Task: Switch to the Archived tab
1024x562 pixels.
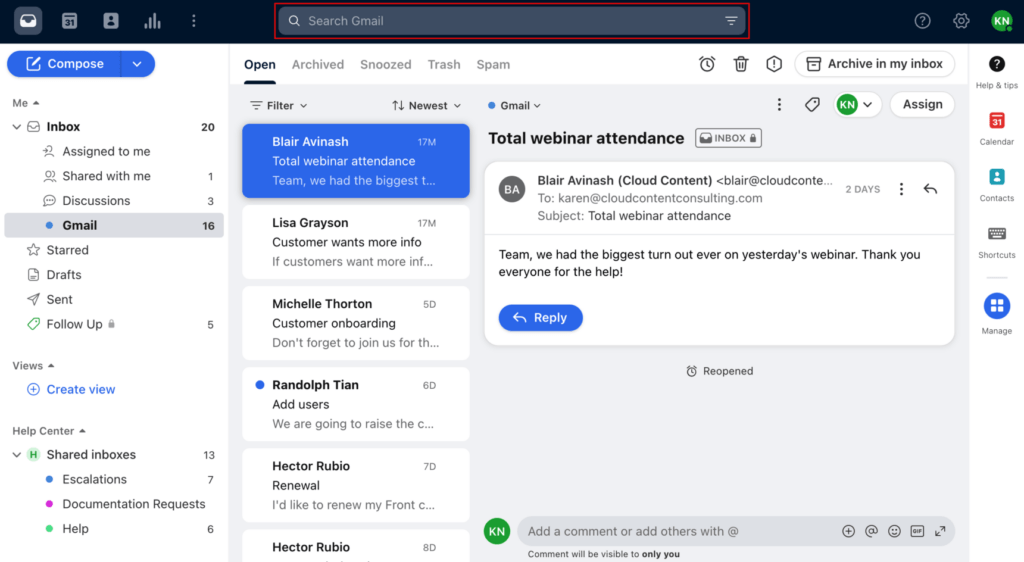Action: (318, 65)
